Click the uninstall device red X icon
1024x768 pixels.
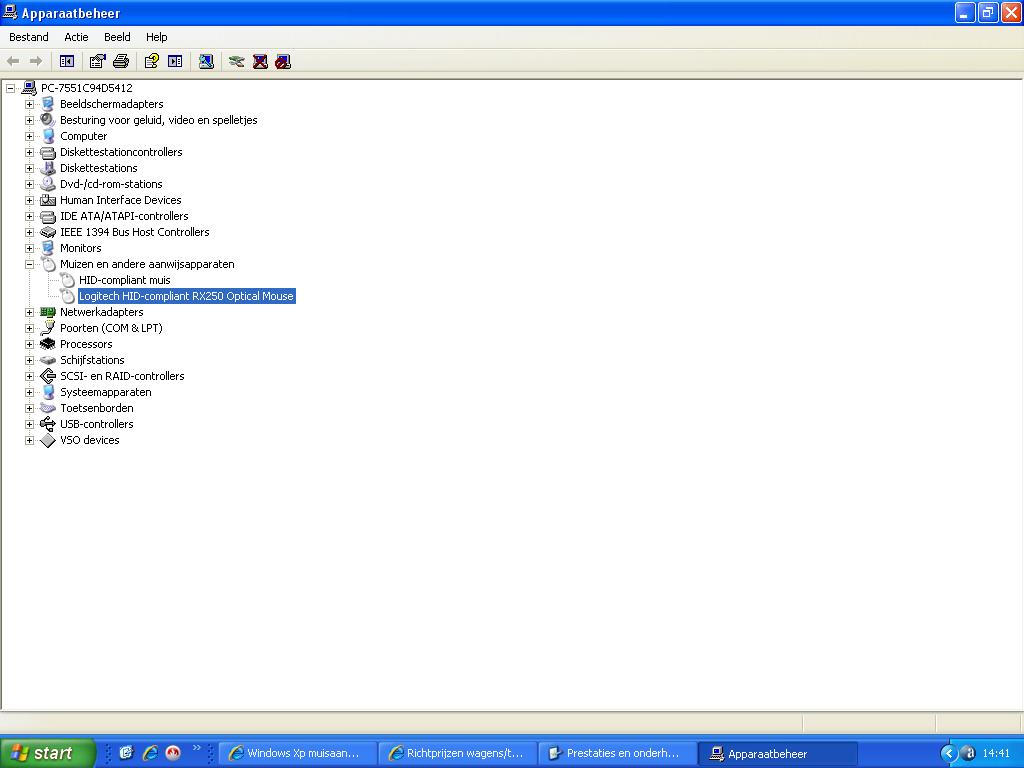(x=260, y=61)
